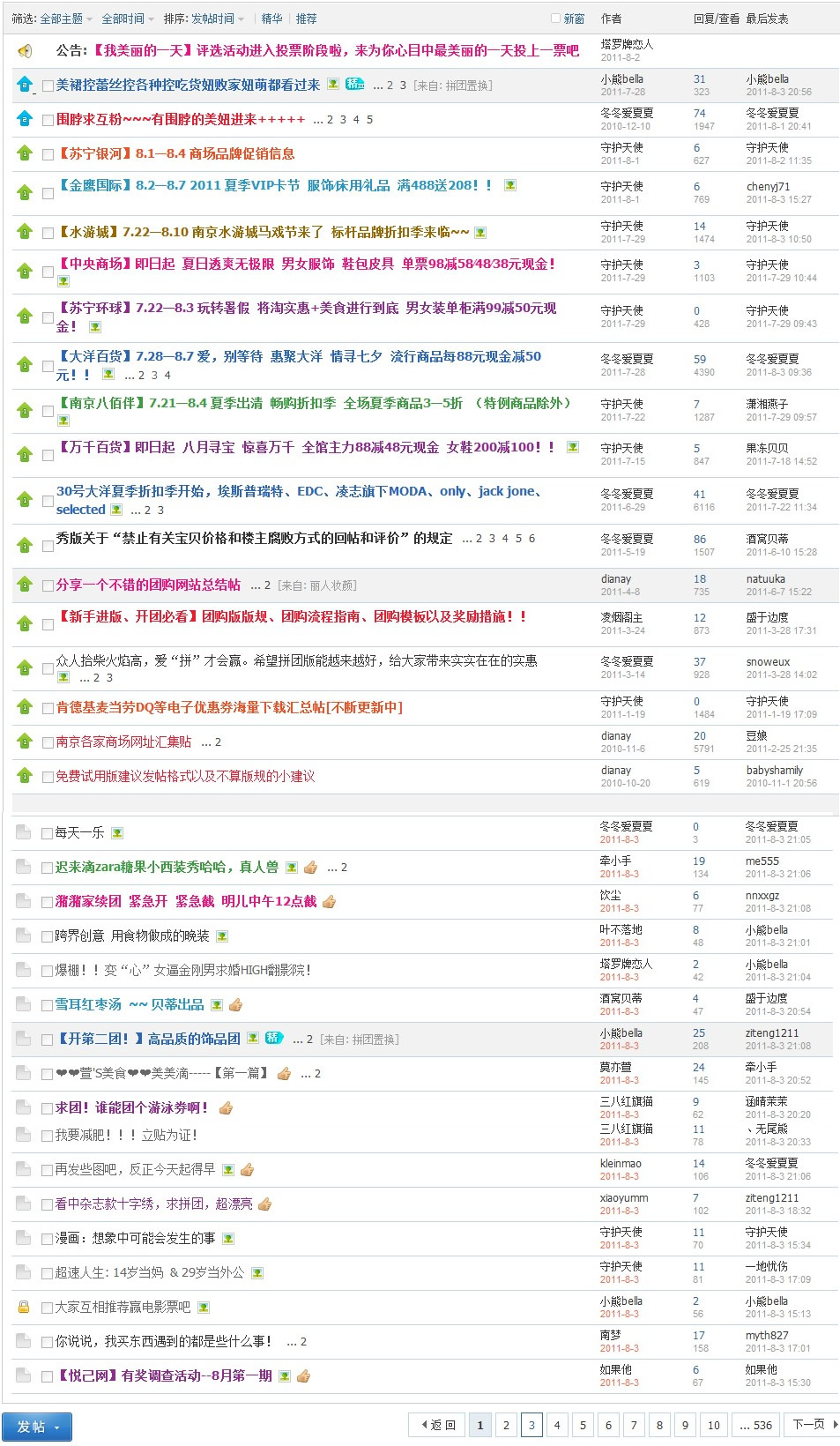Go to page 3 in pagination
The image size is (840, 1446).
point(532,1425)
